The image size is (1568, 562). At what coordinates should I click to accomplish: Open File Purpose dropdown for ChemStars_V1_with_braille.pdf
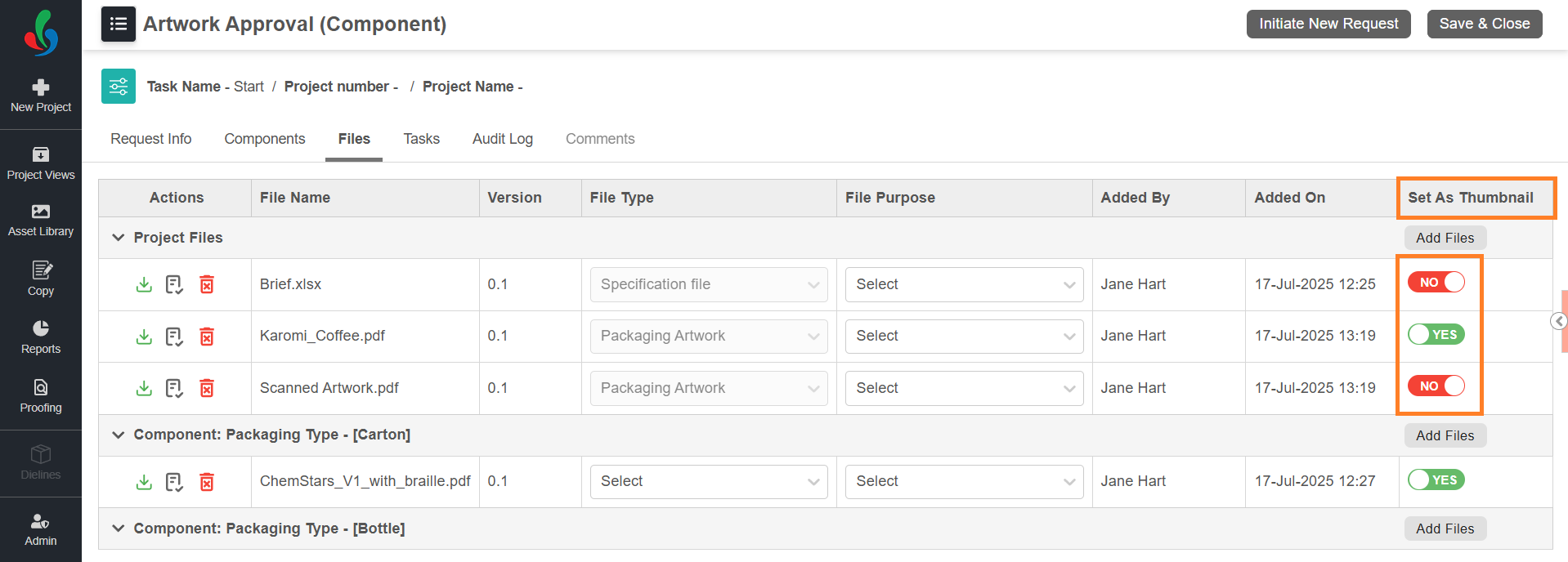(965, 481)
